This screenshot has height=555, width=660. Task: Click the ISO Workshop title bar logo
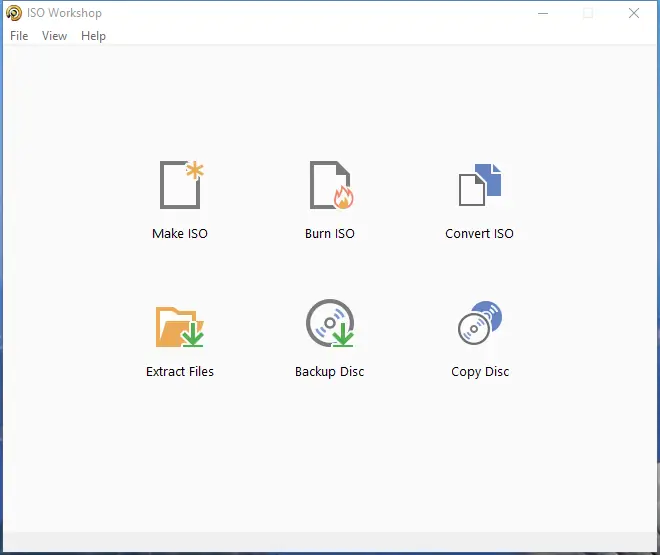coord(14,13)
